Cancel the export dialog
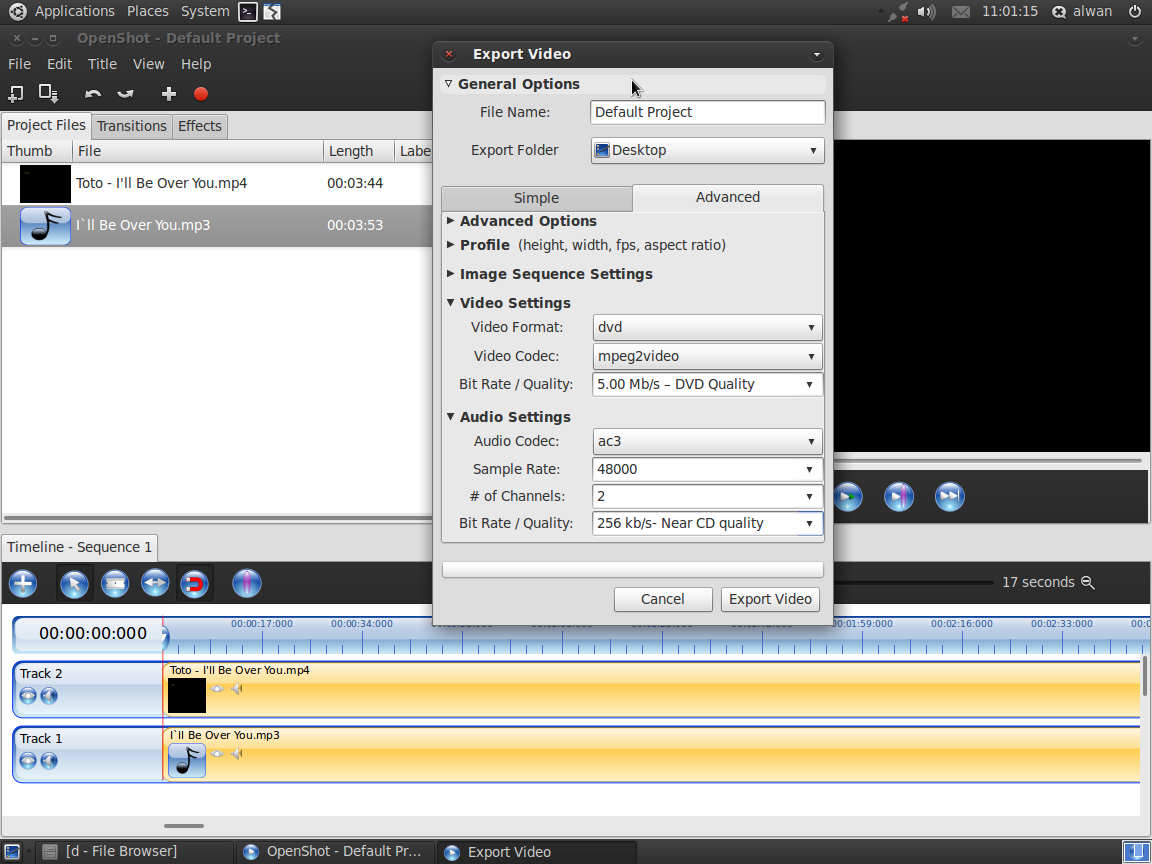 [x=663, y=599]
